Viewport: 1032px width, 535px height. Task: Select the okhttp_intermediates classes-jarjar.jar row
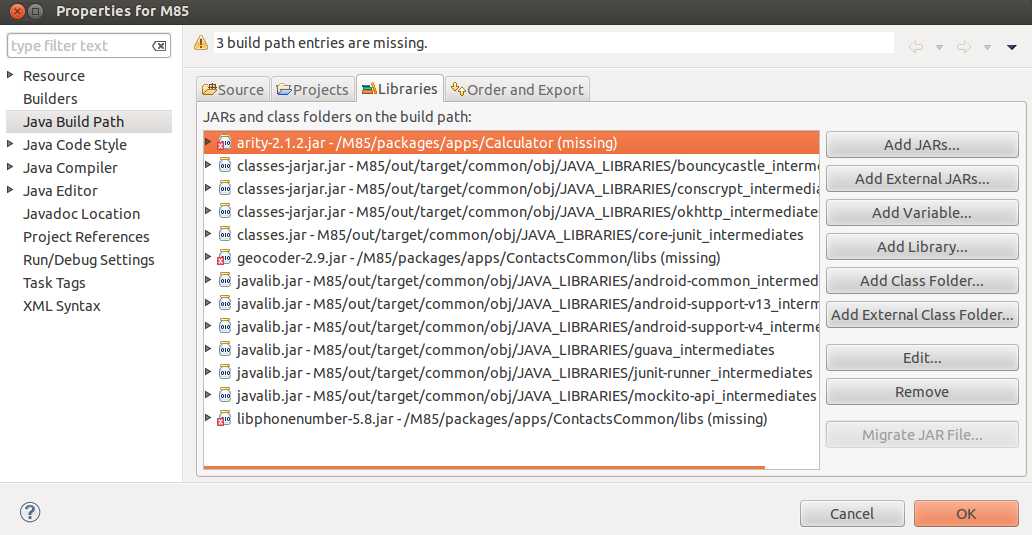click(x=511, y=211)
